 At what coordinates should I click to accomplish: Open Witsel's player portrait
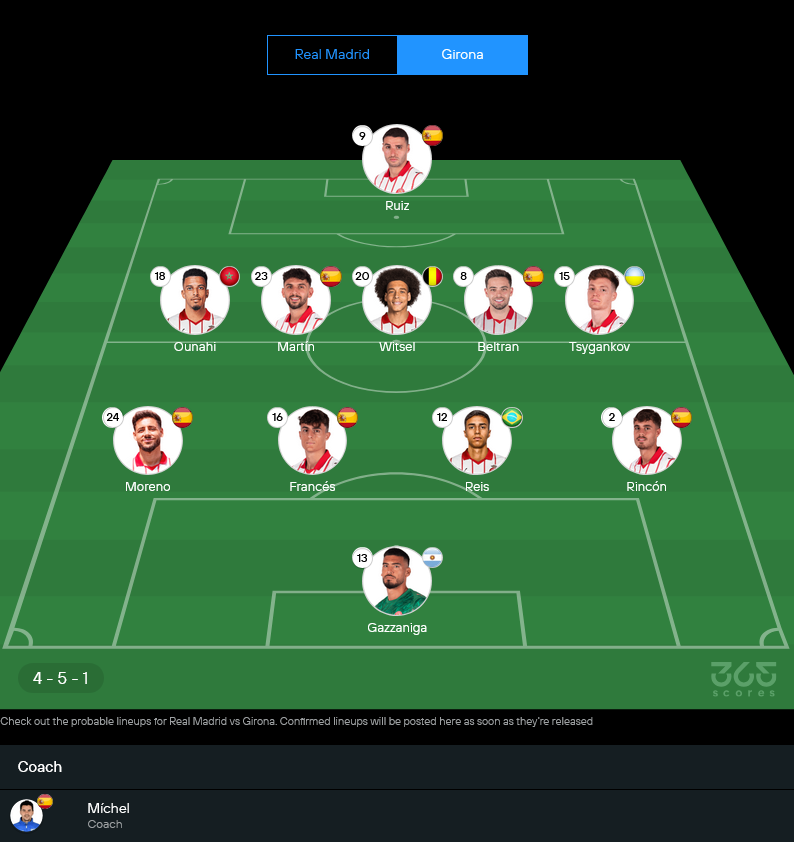point(397,300)
